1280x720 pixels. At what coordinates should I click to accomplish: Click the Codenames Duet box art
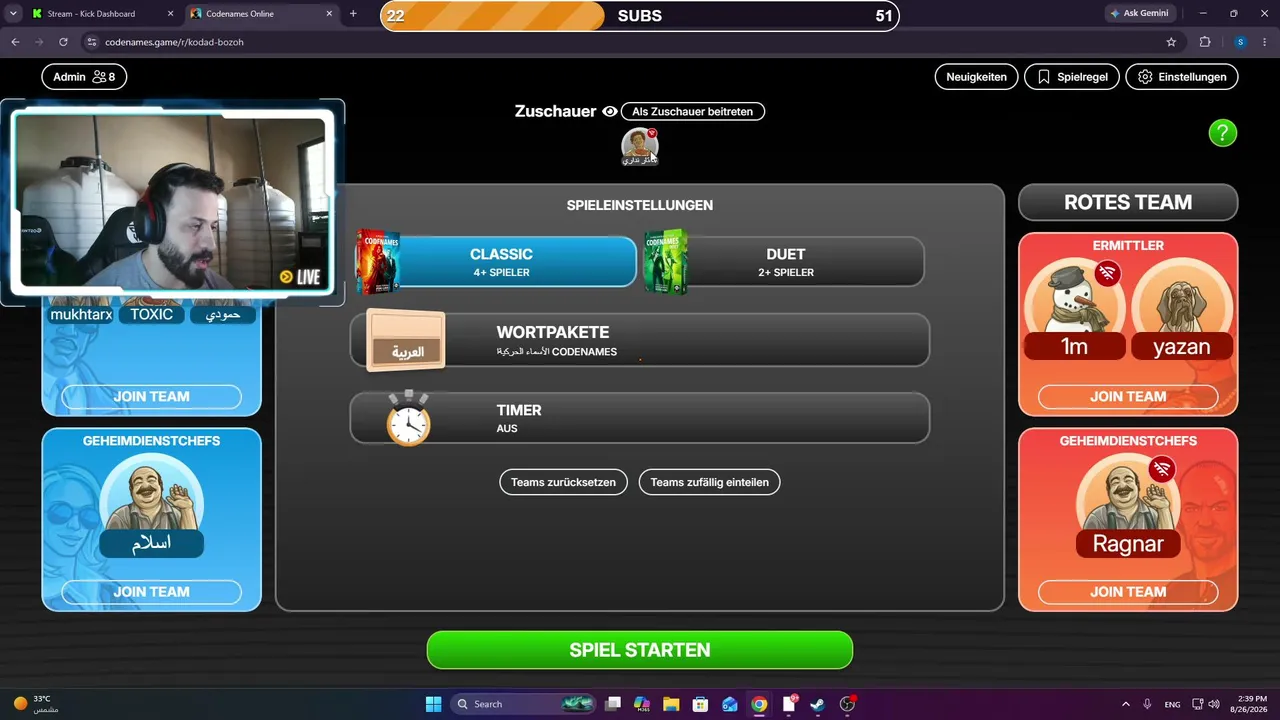coord(665,262)
